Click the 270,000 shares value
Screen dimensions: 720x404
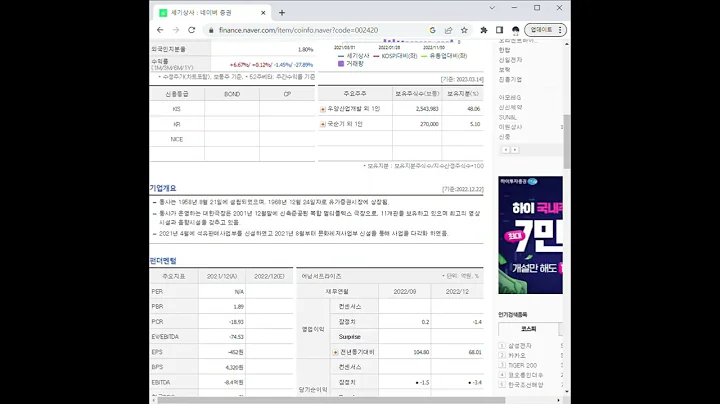click(x=429, y=124)
